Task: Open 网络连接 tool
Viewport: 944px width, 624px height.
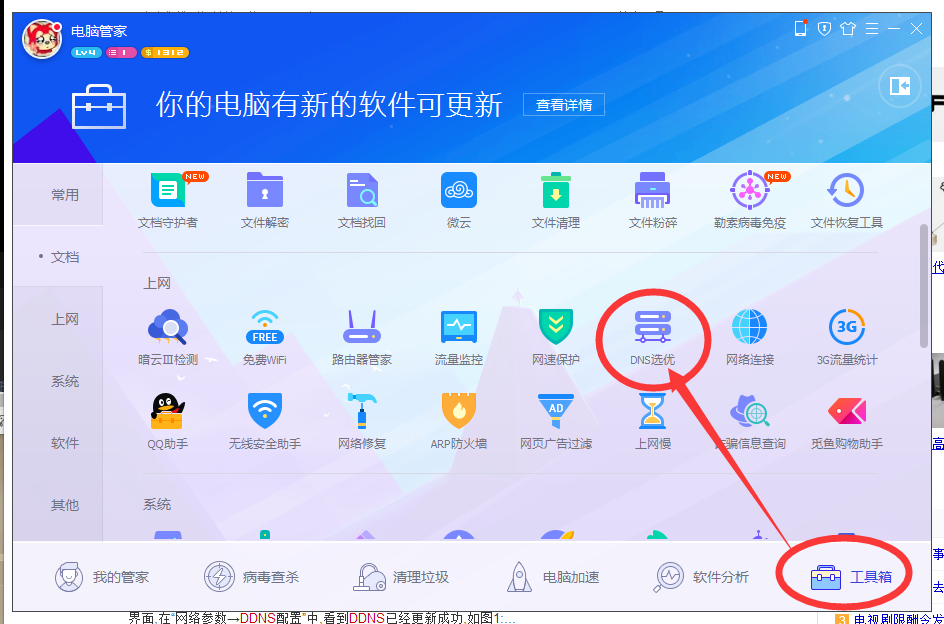Action: coord(750,337)
